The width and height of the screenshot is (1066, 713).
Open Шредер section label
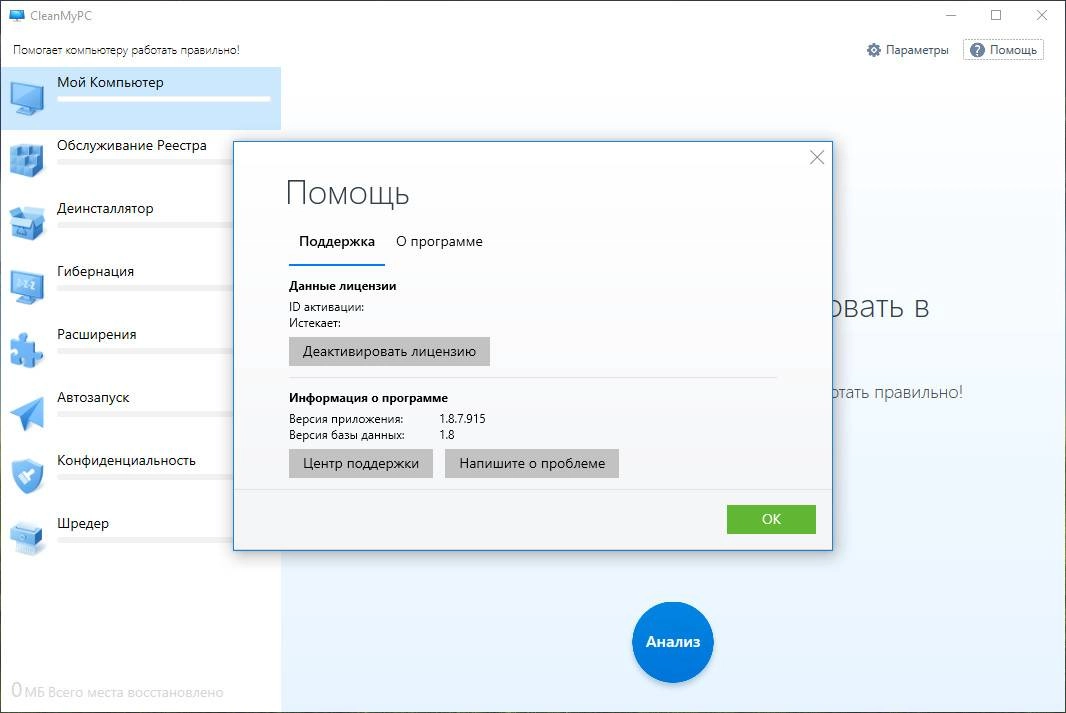click(83, 523)
